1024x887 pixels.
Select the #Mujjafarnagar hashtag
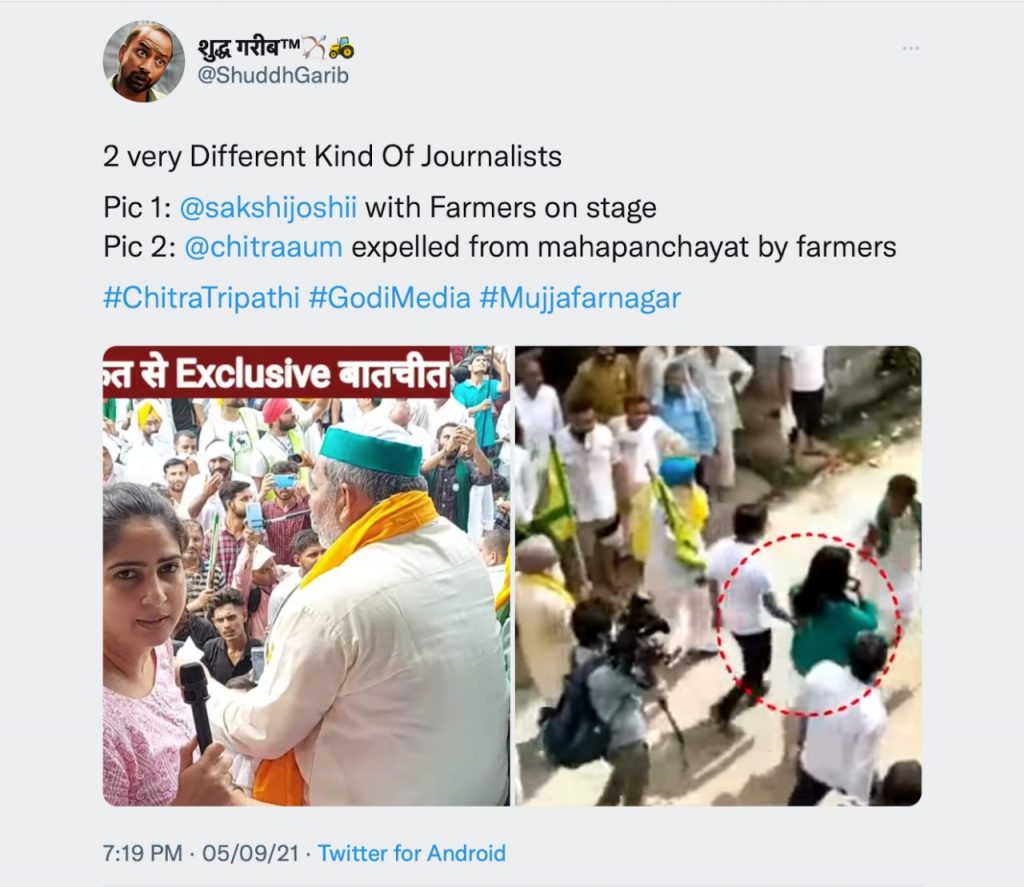point(581,299)
